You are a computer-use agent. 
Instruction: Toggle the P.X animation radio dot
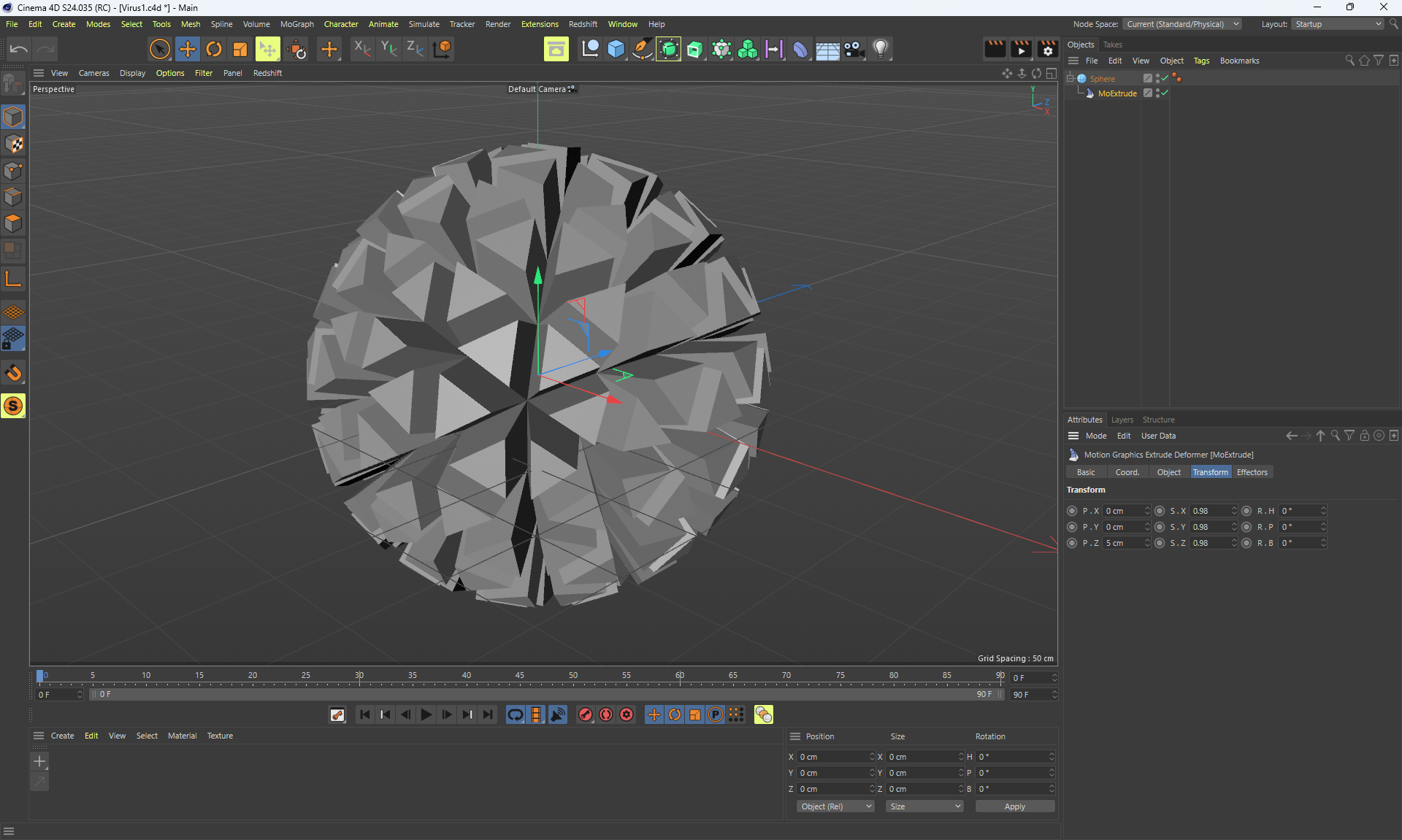coord(1072,511)
